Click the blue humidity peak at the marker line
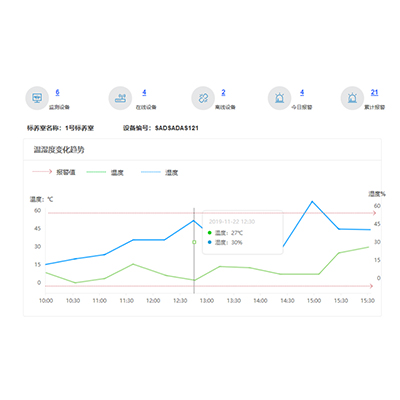The height and width of the screenshot is (400, 400). [194, 220]
